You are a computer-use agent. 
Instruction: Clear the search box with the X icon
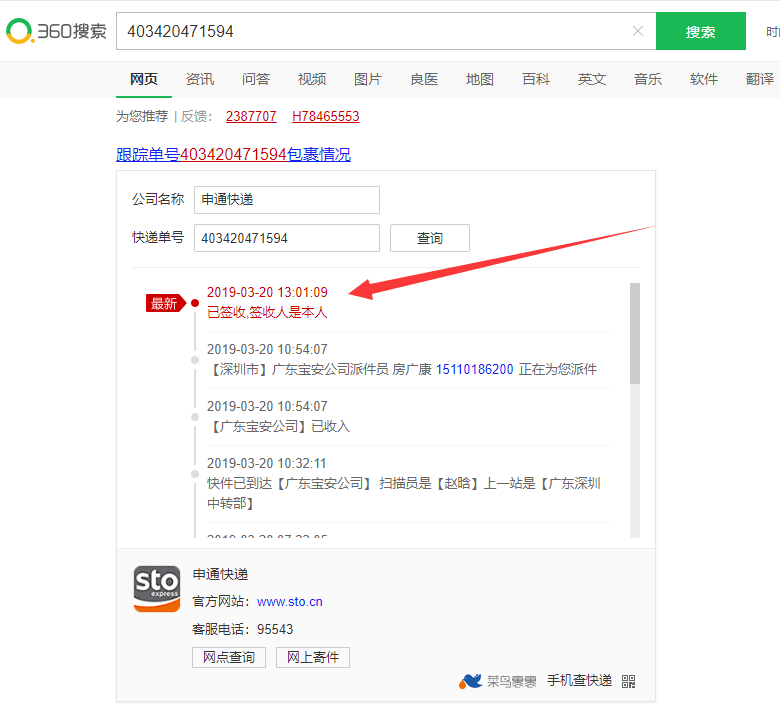638,31
